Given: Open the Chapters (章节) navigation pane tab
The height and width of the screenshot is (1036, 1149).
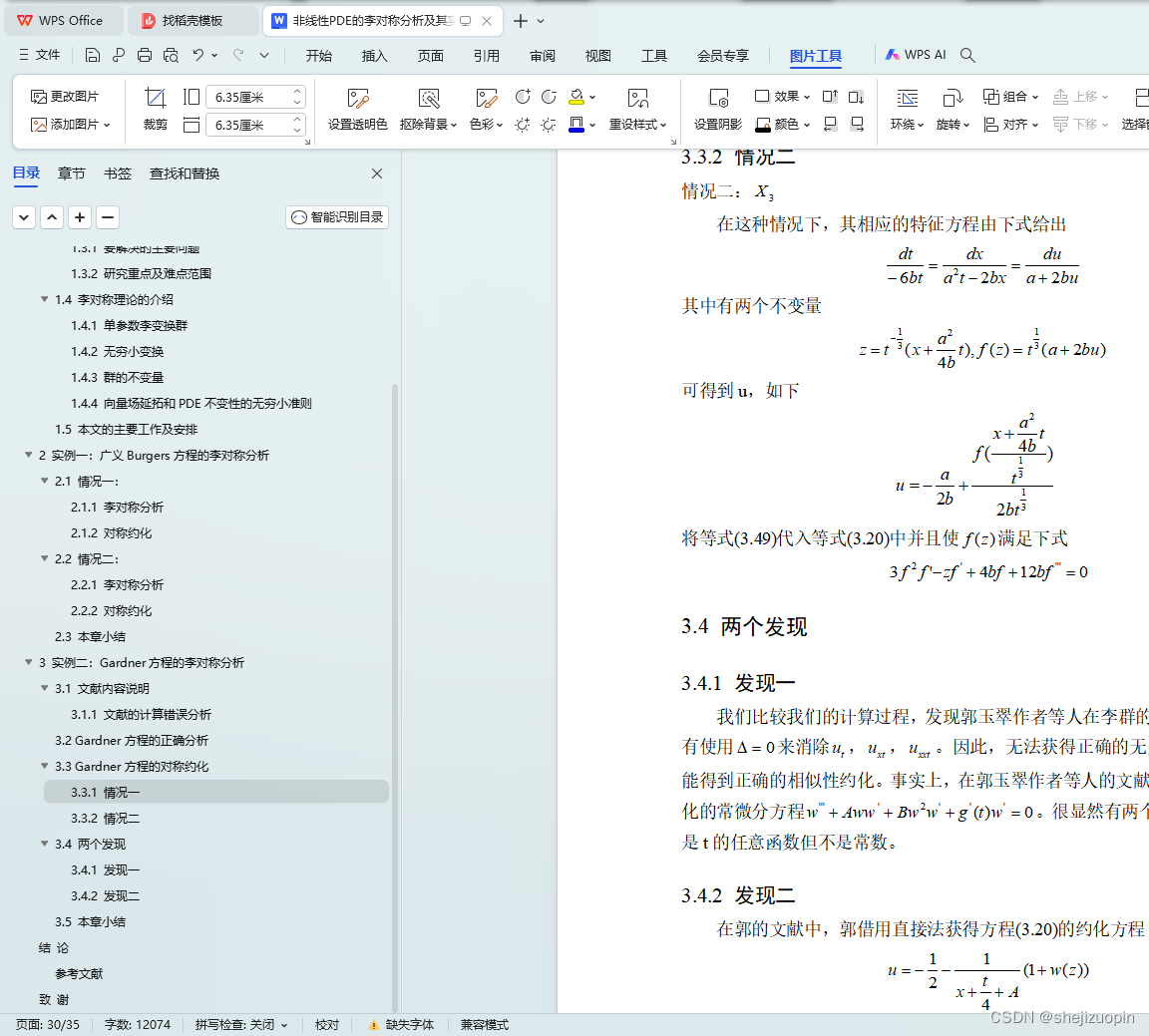Looking at the screenshot, I should pyautogui.click(x=72, y=173).
